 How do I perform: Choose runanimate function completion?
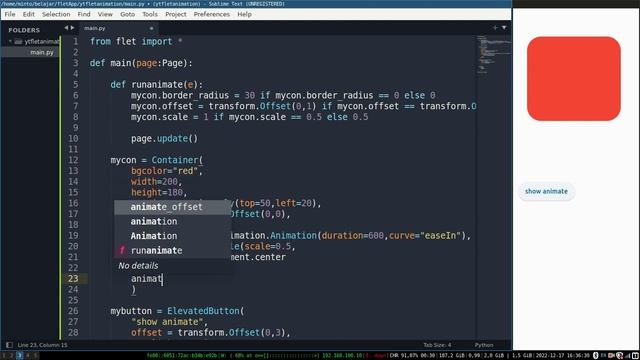point(172,251)
